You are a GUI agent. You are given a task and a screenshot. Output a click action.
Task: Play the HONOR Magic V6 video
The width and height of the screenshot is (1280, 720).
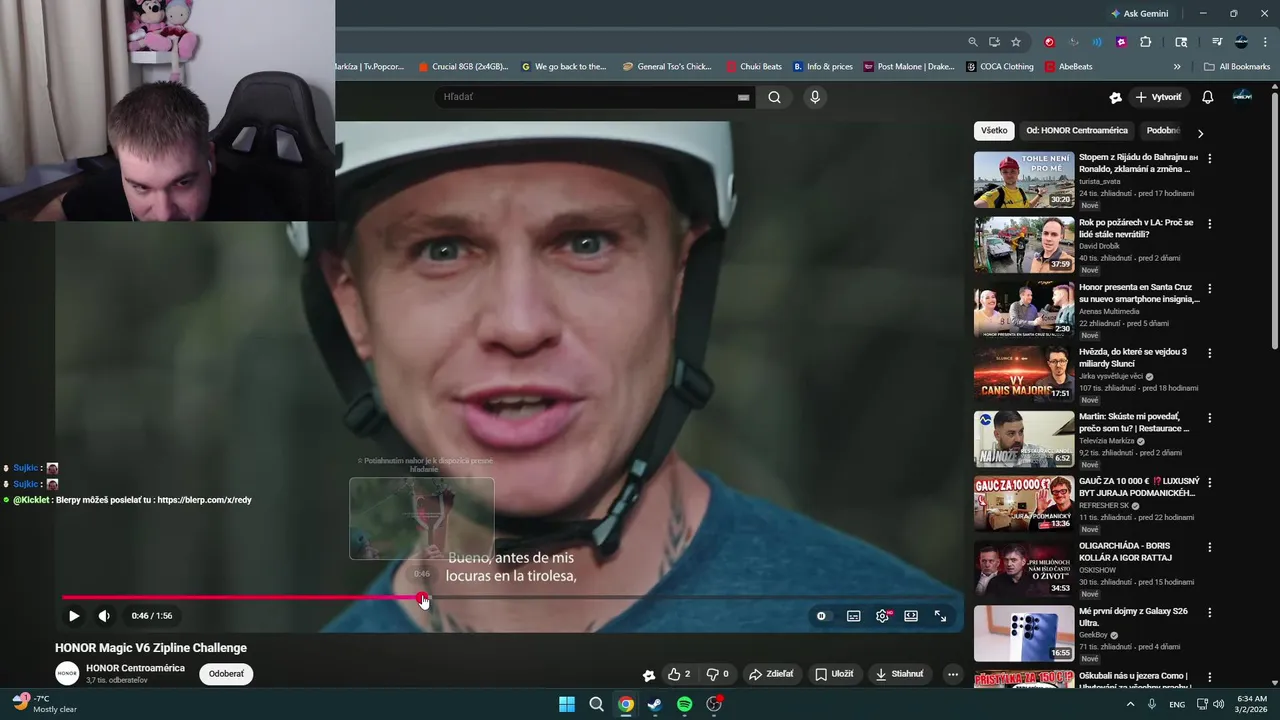(73, 616)
